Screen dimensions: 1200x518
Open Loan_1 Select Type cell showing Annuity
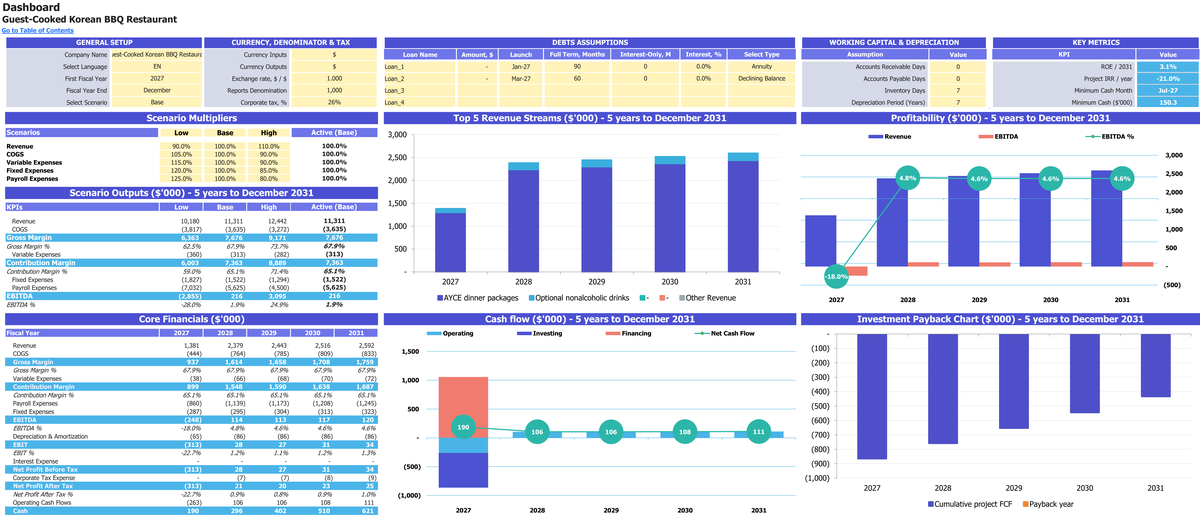tap(761, 66)
